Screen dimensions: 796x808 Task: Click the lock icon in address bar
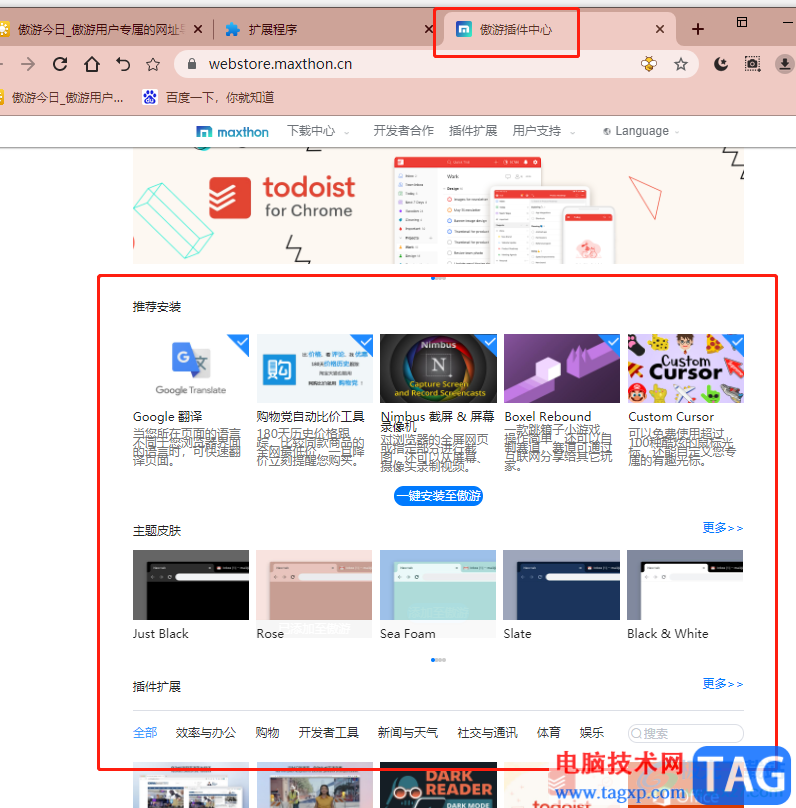(x=192, y=64)
